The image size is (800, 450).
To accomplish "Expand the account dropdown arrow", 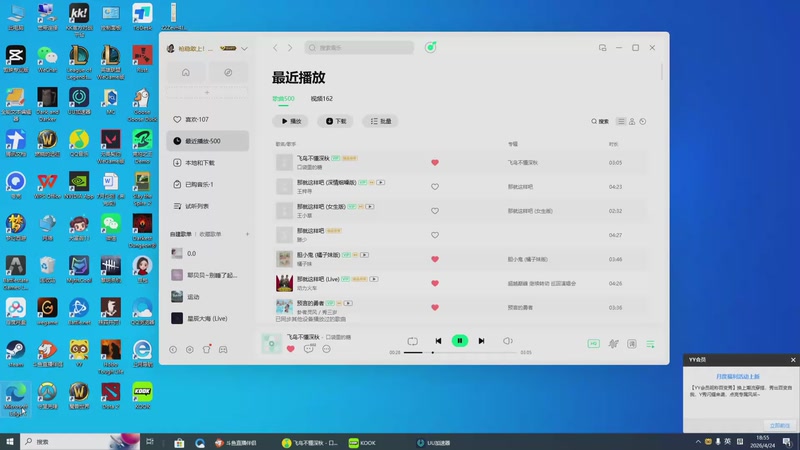I will tap(244, 48).
